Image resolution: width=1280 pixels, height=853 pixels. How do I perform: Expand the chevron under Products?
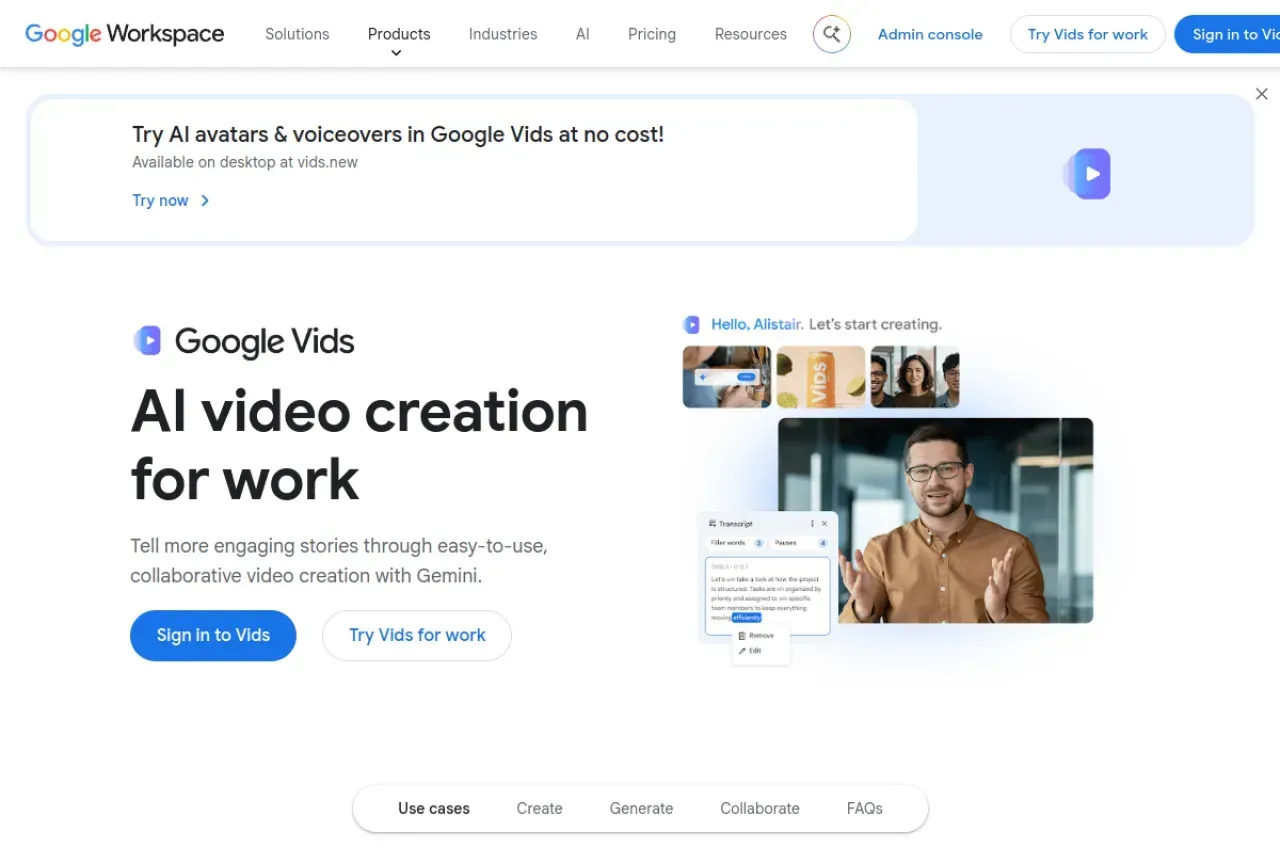(x=396, y=53)
